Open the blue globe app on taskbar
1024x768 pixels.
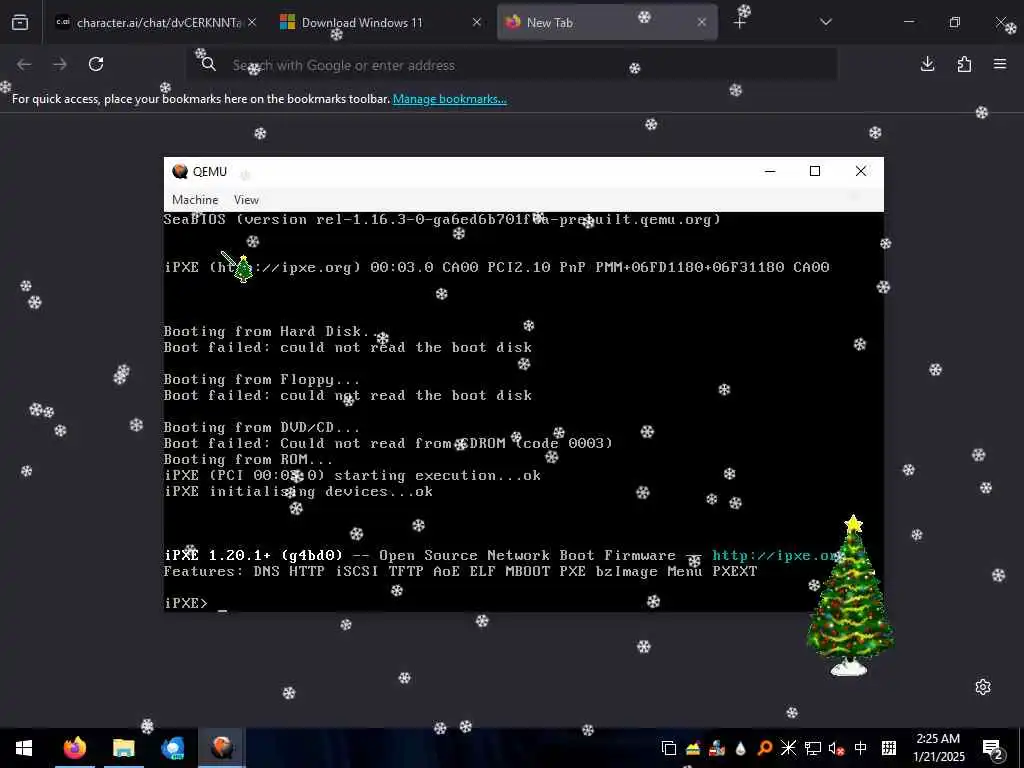[172, 748]
